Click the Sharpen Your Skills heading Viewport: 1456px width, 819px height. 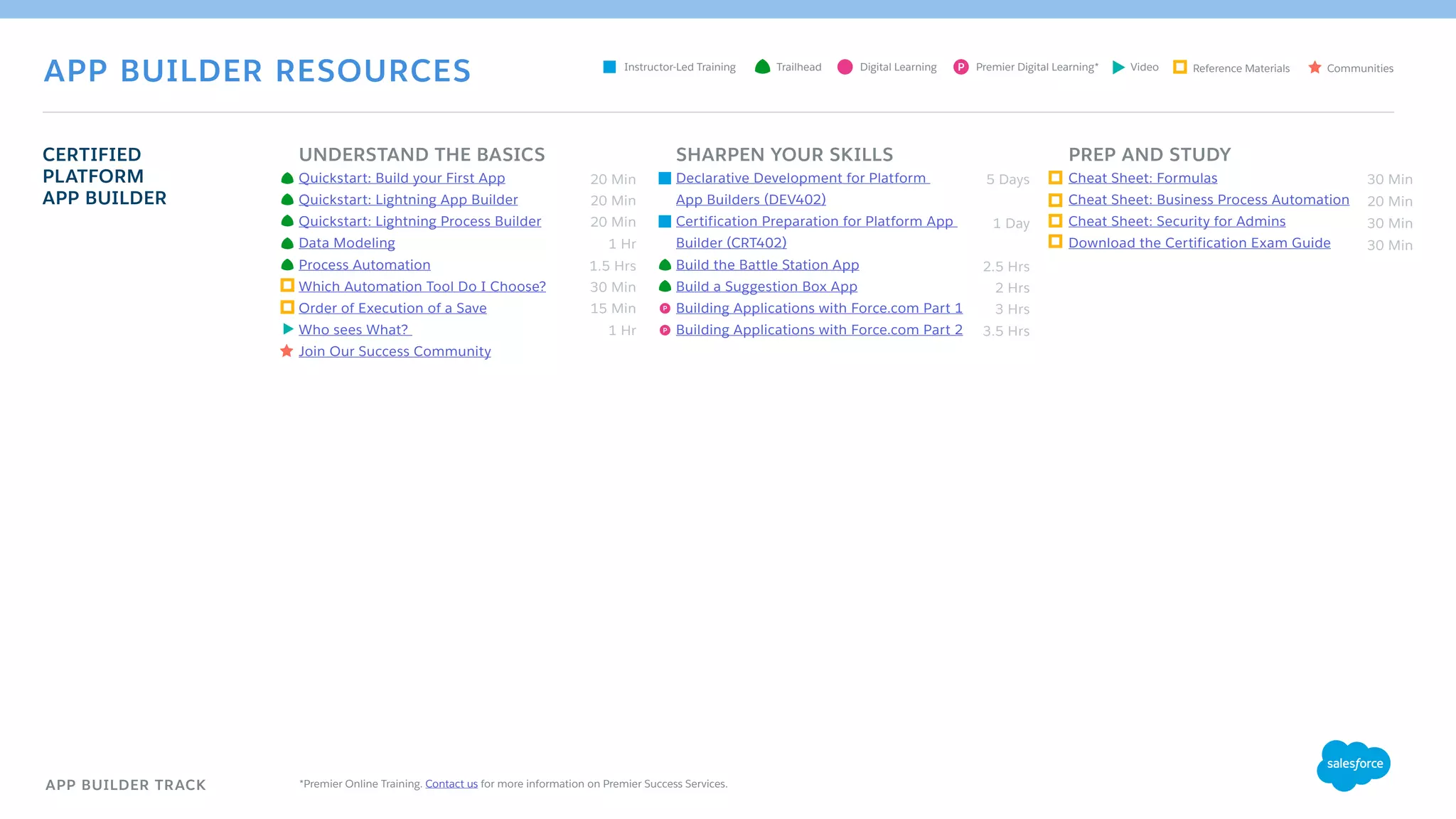point(784,154)
